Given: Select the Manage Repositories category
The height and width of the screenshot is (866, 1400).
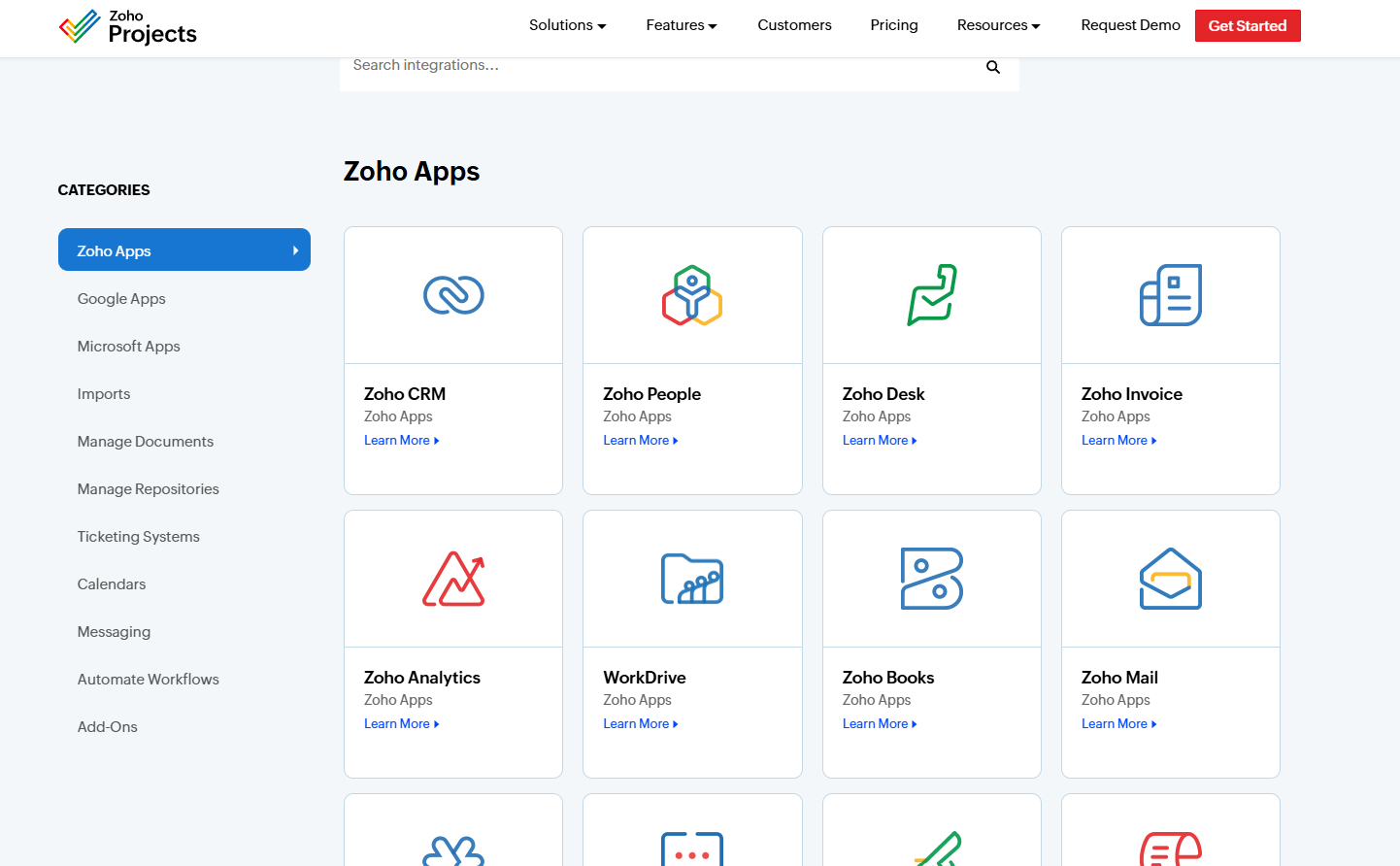Looking at the screenshot, I should click(149, 489).
